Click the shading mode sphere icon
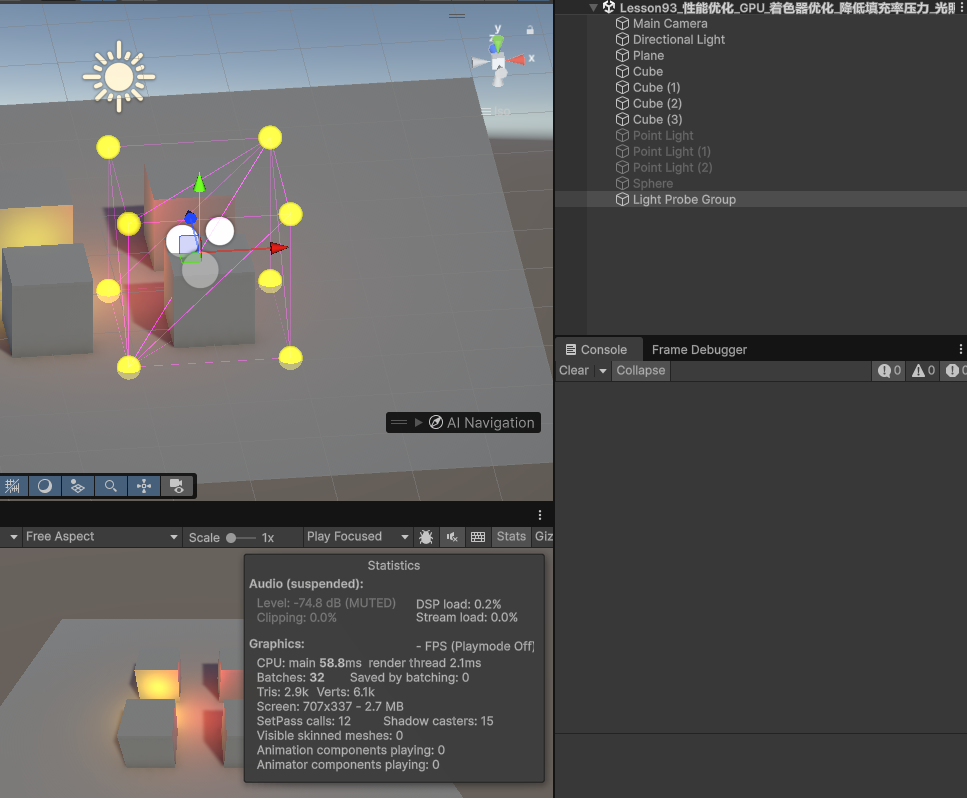 click(x=45, y=486)
